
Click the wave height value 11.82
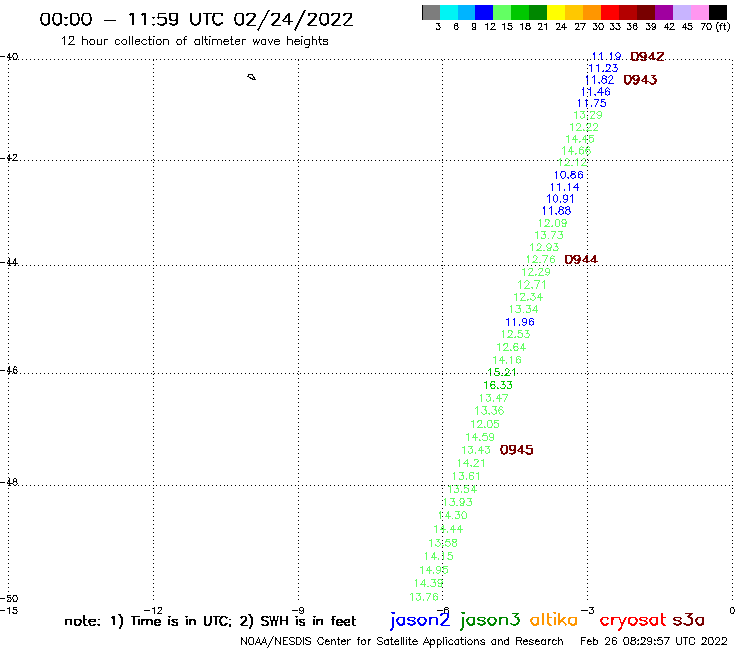point(599,80)
